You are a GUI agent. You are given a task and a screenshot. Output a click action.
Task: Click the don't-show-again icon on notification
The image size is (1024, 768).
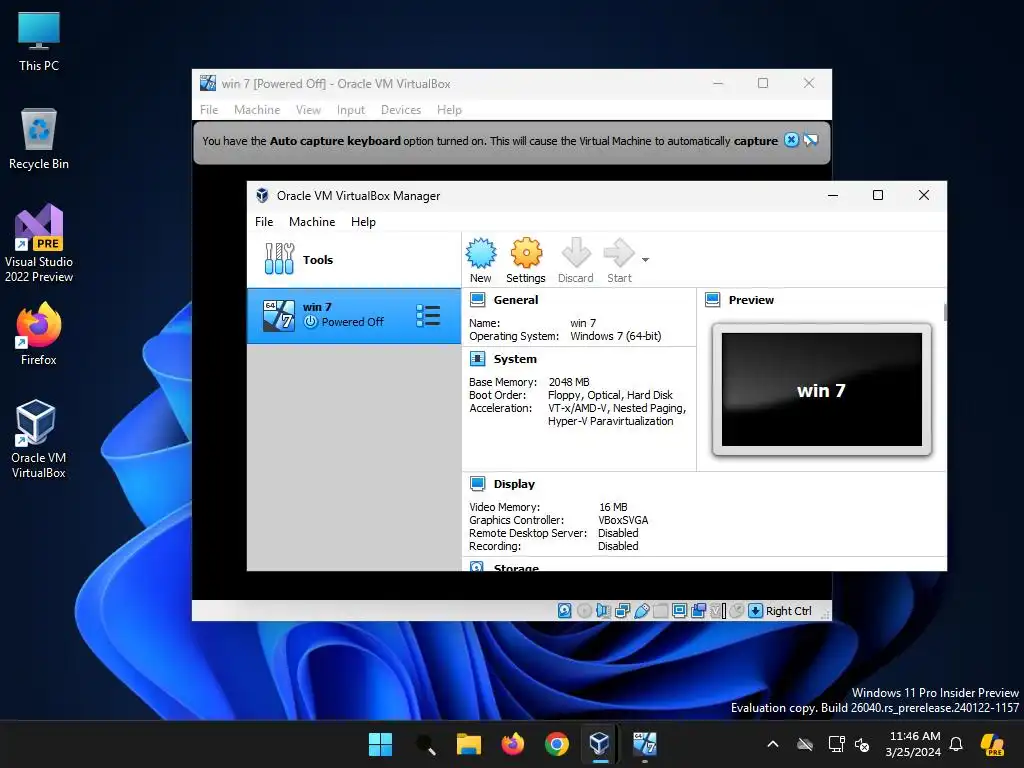coord(810,140)
